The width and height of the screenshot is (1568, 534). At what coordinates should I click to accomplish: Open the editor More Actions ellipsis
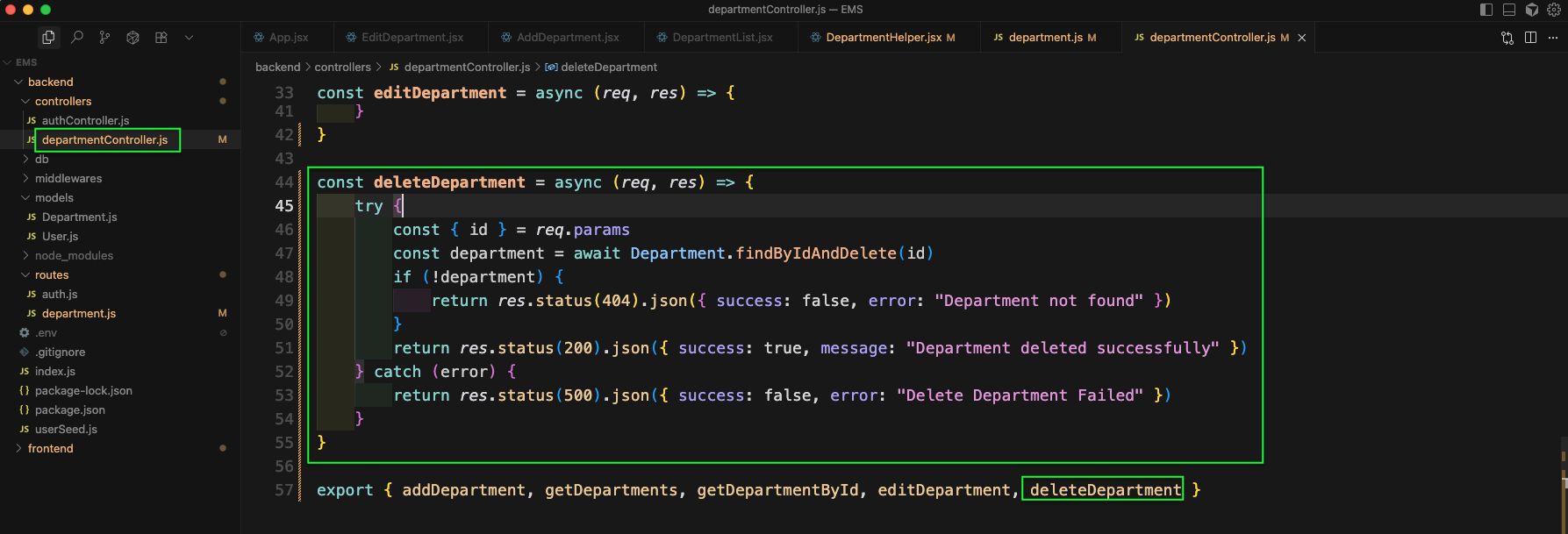(x=1553, y=38)
